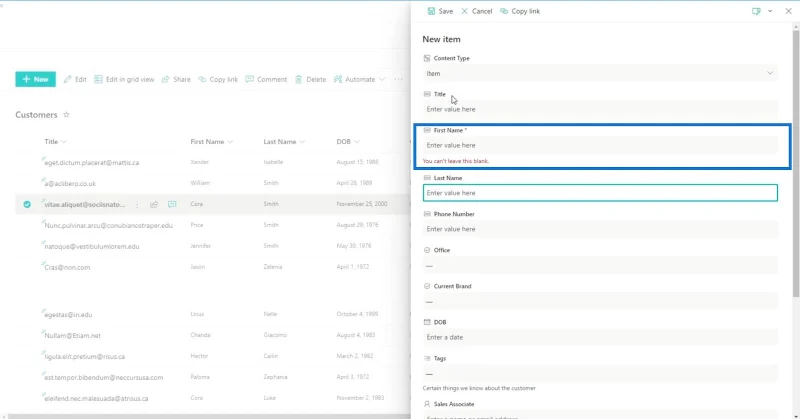Click the First Name cell Hector
This screenshot has height=419, width=800.
199,356
